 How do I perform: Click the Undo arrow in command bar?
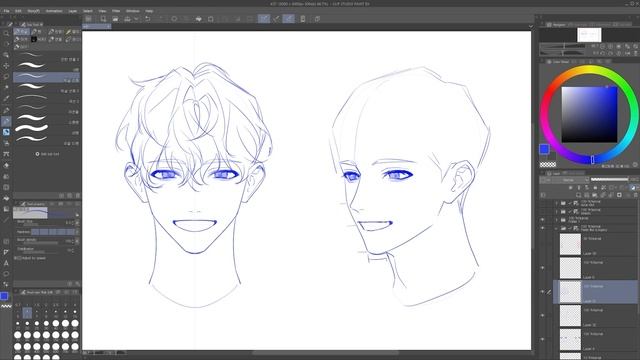coord(148,19)
